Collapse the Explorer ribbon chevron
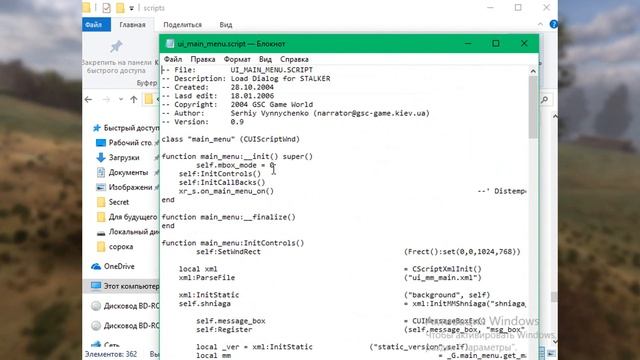 540,24
